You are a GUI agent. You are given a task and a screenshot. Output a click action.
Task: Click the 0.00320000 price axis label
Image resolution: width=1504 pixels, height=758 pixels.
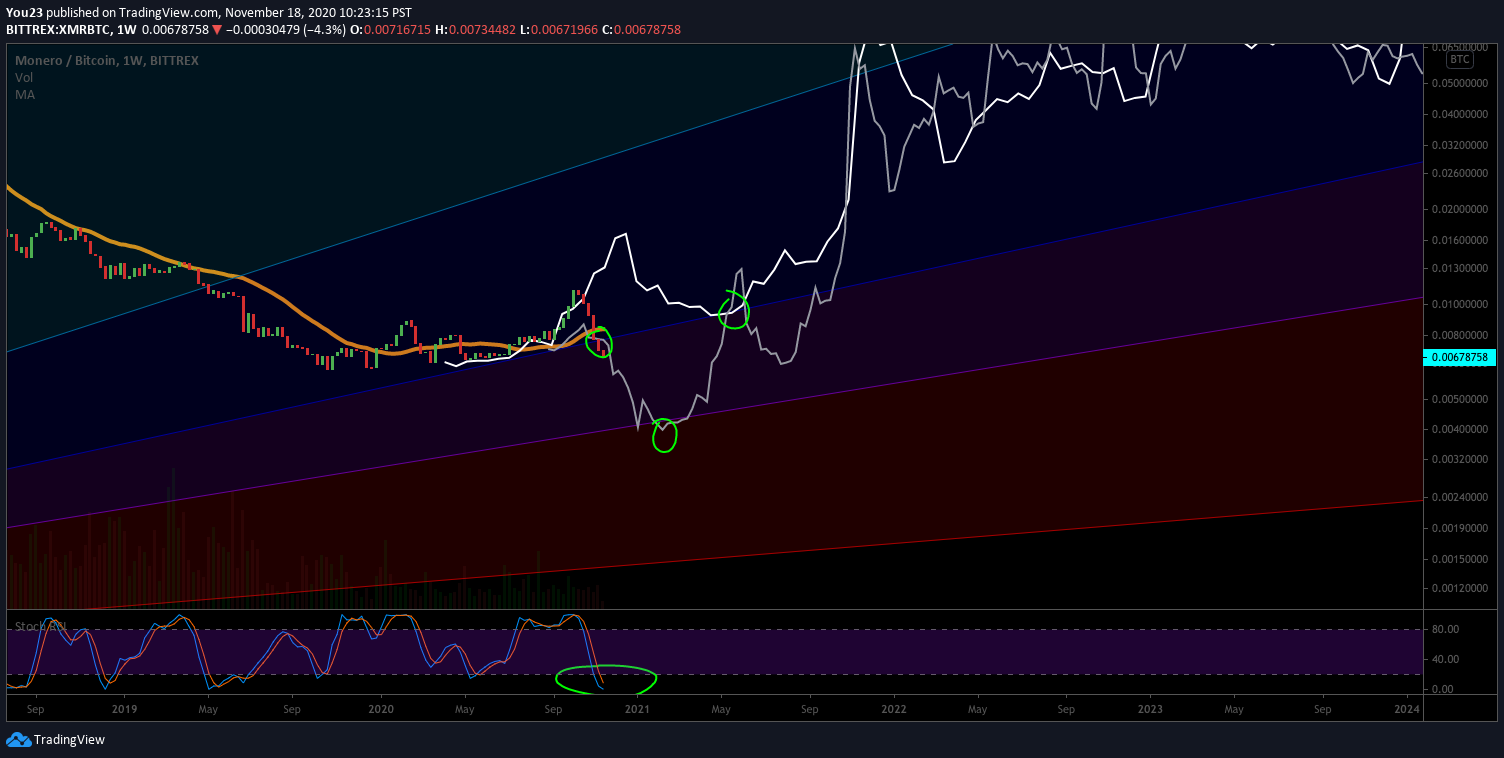tap(1459, 459)
